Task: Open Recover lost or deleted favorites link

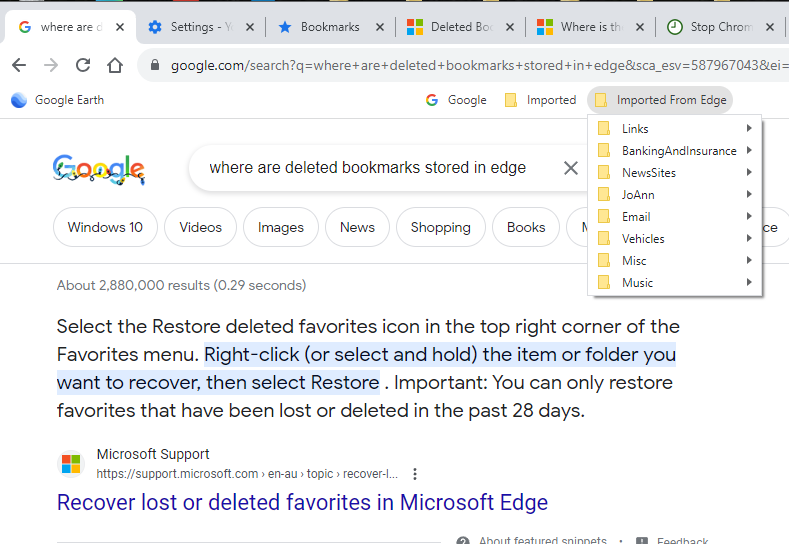Action: pos(302,502)
